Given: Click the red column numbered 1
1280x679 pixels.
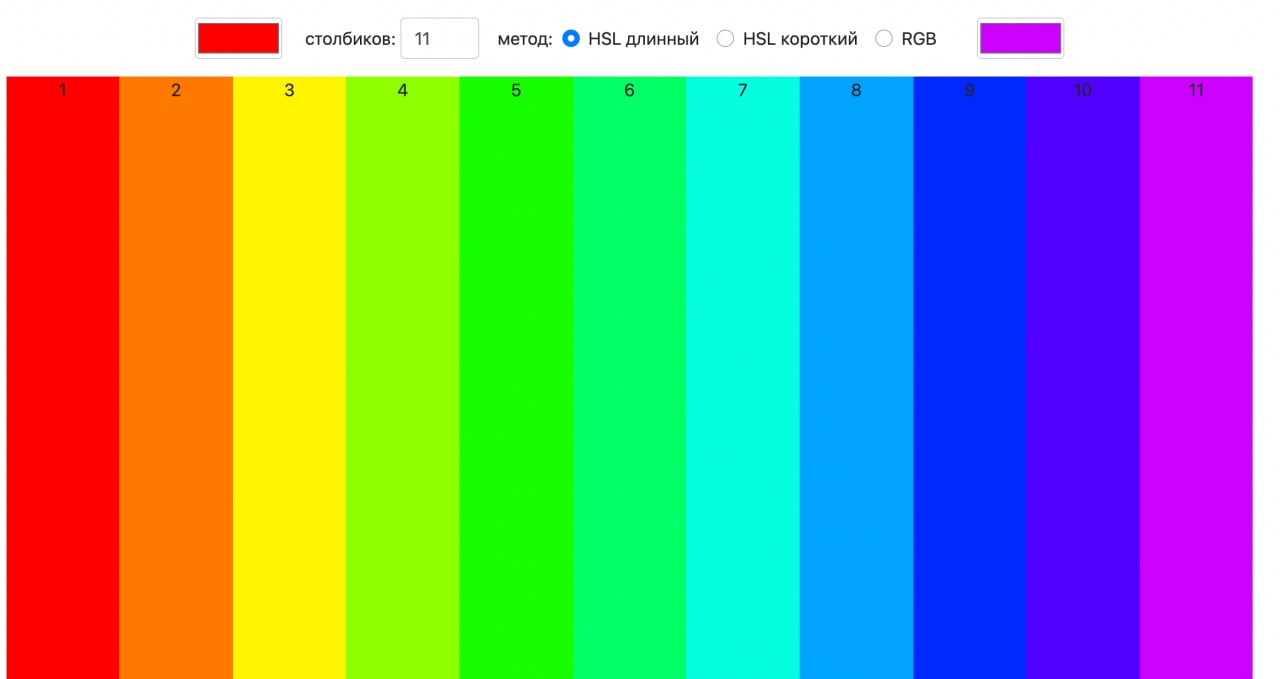Looking at the screenshot, I should click(63, 378).
